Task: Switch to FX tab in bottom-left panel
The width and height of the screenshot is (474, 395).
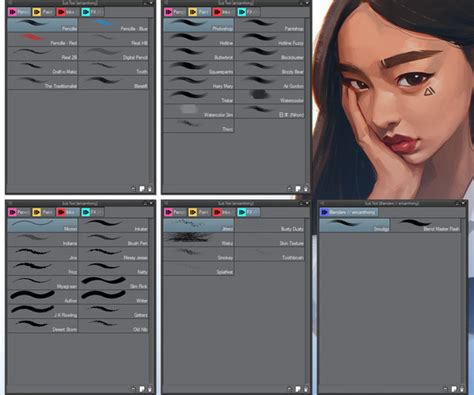Action: coord(92,212)
